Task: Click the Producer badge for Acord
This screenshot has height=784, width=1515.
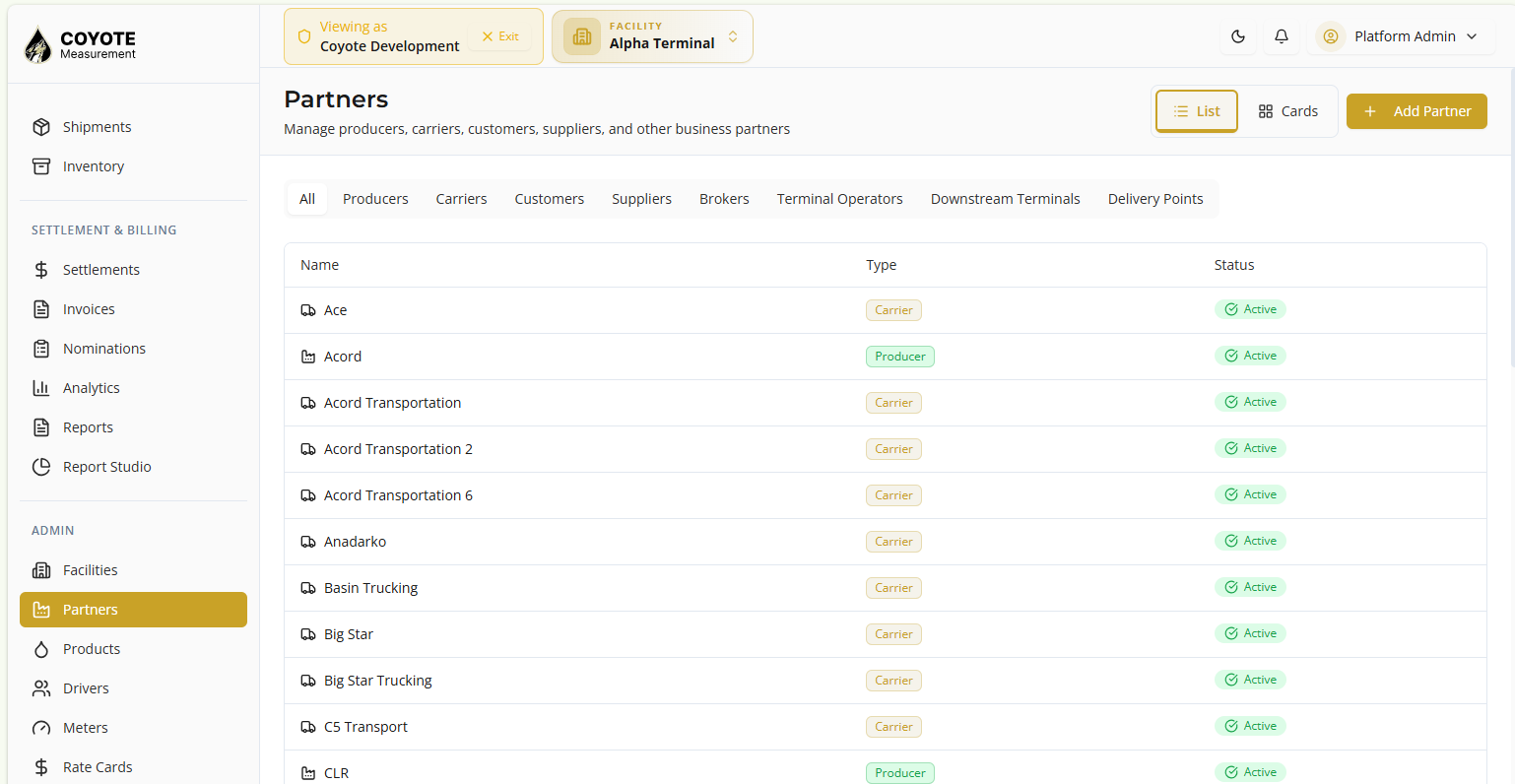Action: 900,357
